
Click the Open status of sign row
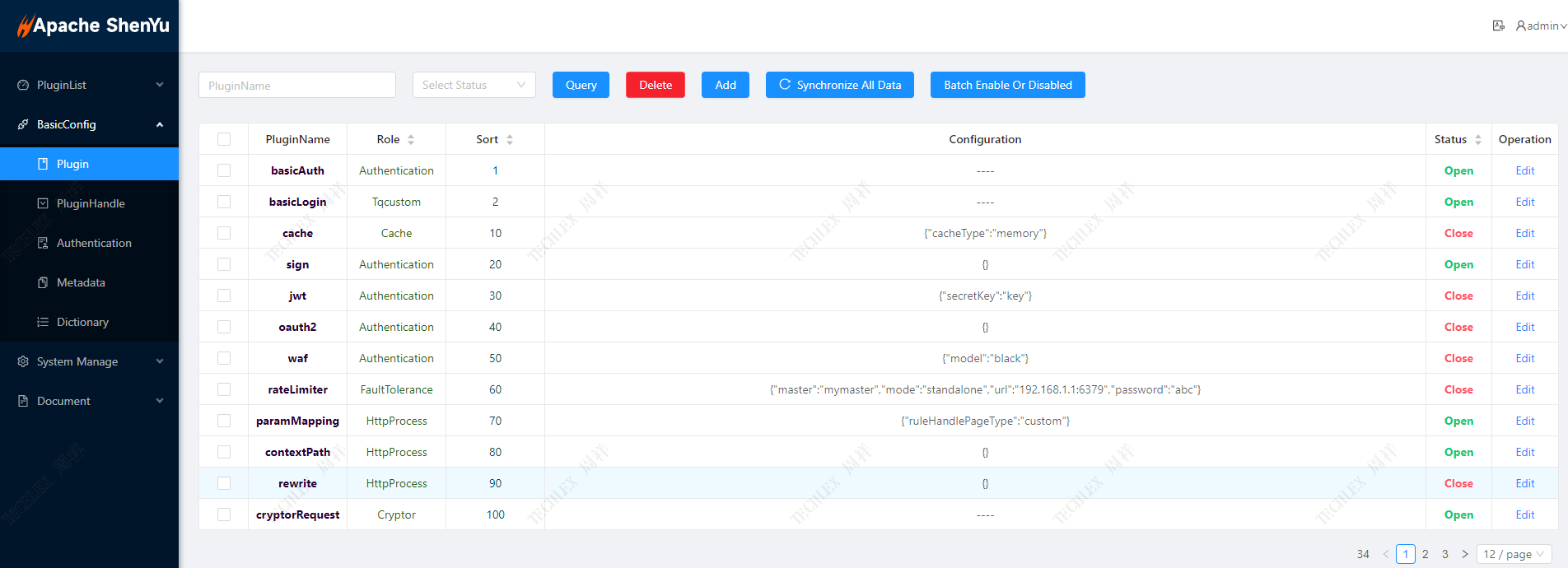(x=1458, y=264)
